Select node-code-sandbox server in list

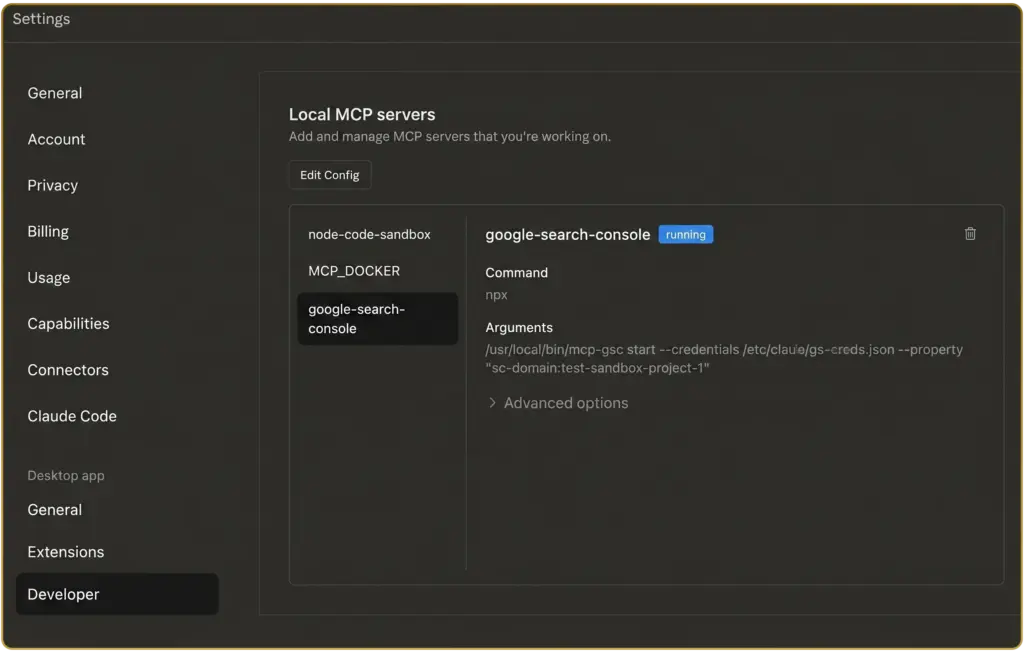(369, 234)
